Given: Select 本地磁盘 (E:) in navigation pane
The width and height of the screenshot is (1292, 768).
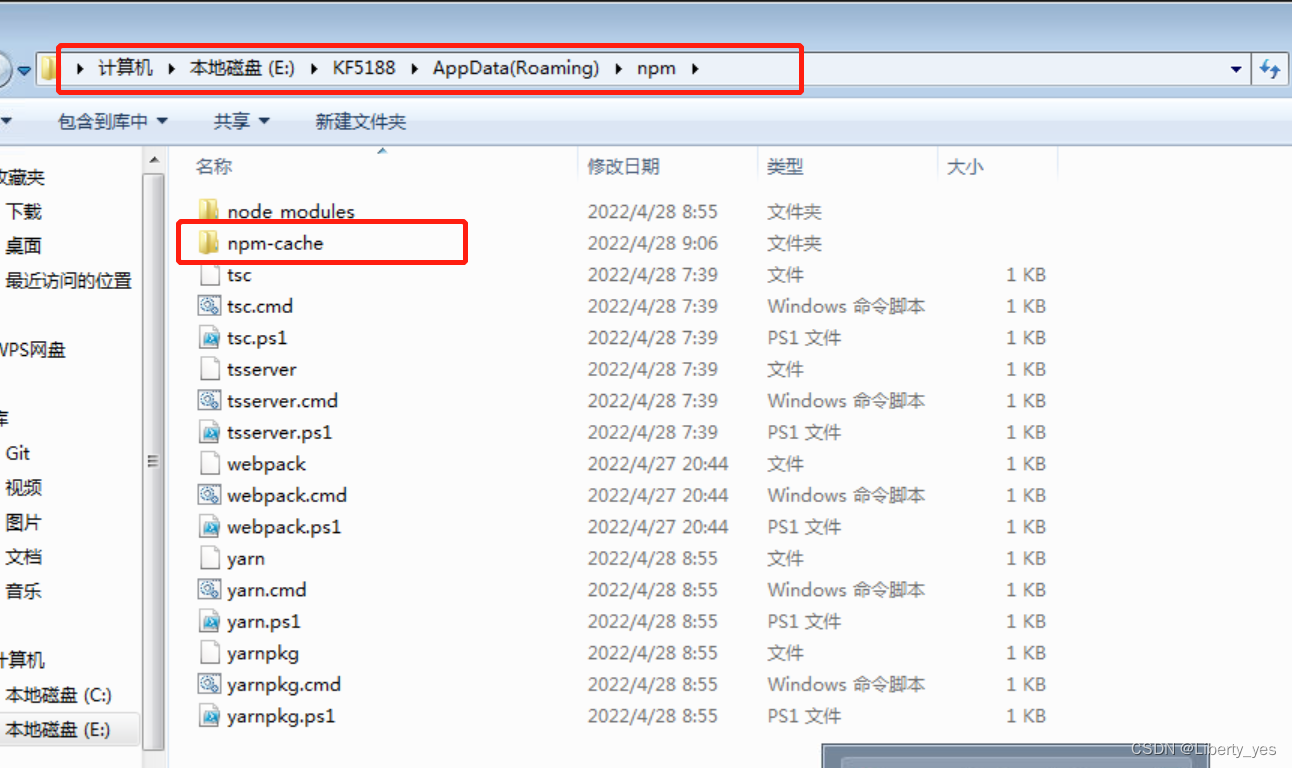Looking at the screenshot, I should pos(57,730).
